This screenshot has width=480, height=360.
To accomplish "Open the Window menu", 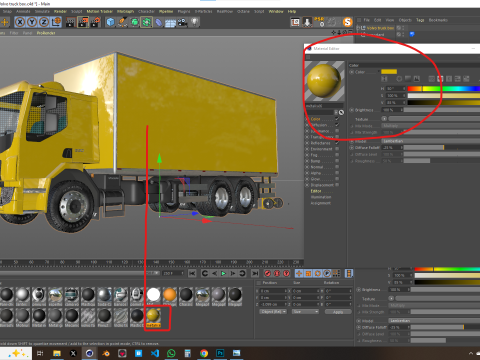I will coord(276,11).
